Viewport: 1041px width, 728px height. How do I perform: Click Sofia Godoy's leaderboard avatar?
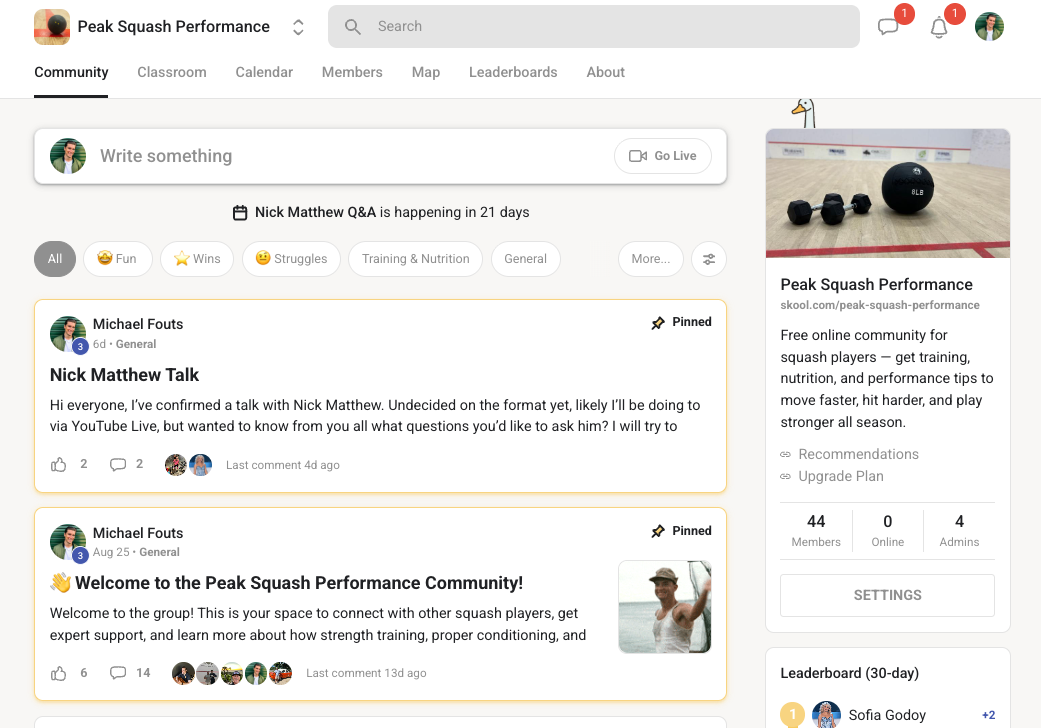tap(827, 715)
